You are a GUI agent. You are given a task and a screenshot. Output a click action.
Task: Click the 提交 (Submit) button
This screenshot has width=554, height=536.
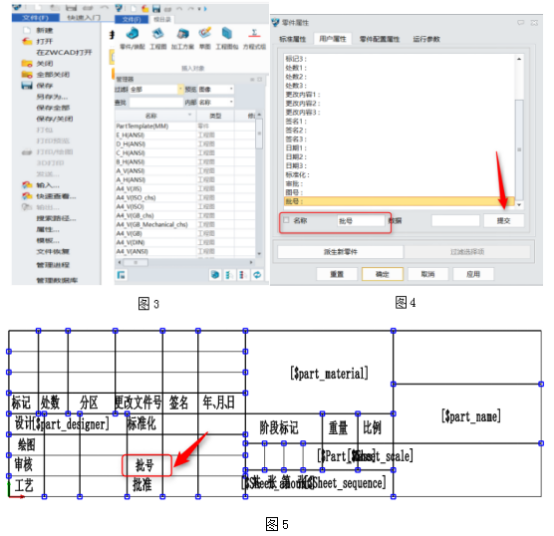tap(503, 220)
